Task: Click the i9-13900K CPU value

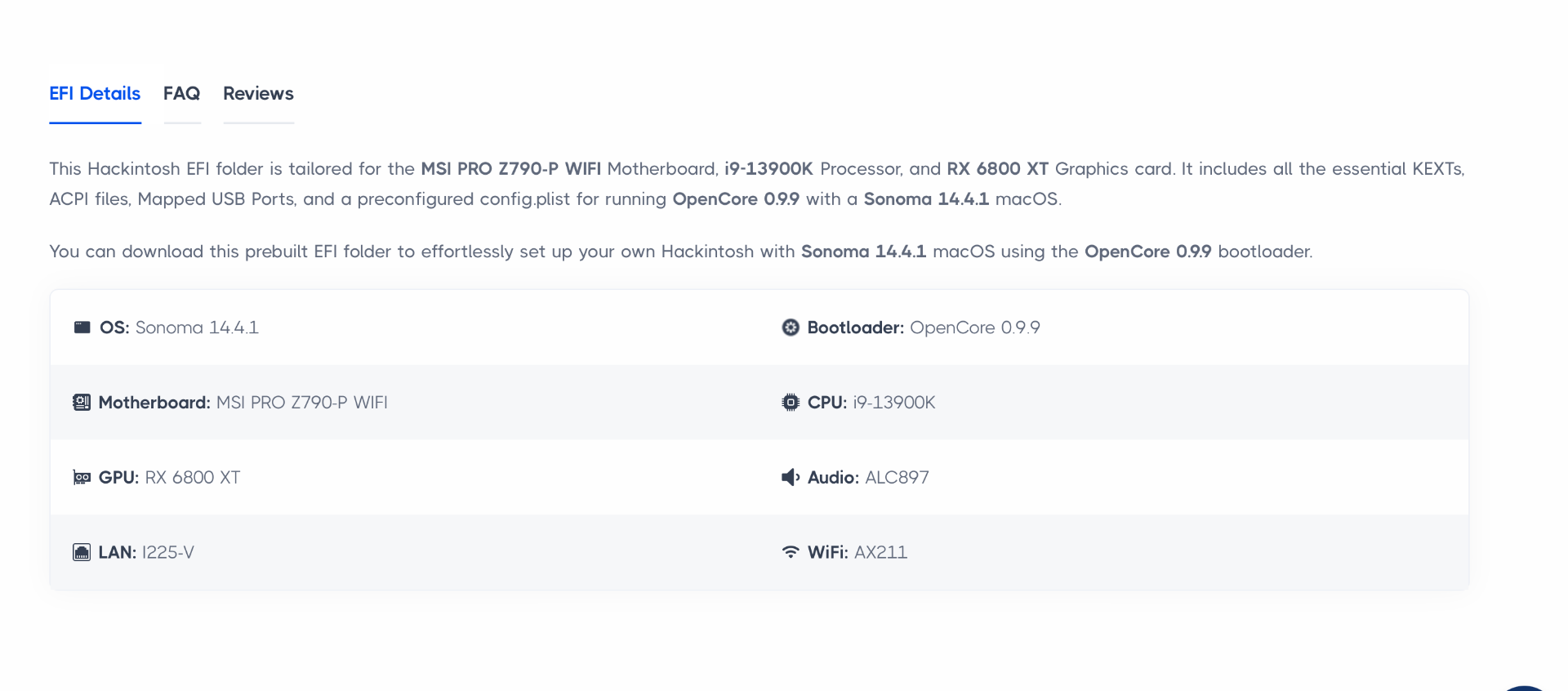Action: pos(893,403)
